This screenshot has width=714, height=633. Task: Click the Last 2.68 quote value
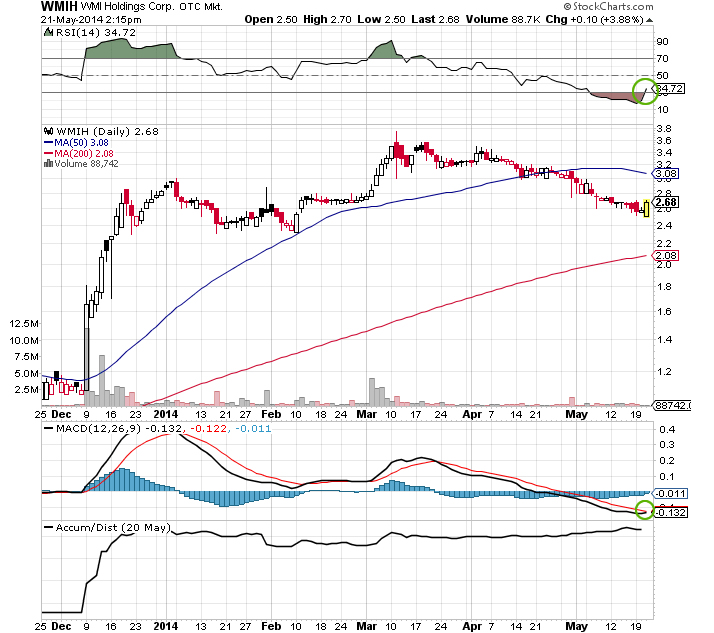point(435,20)
